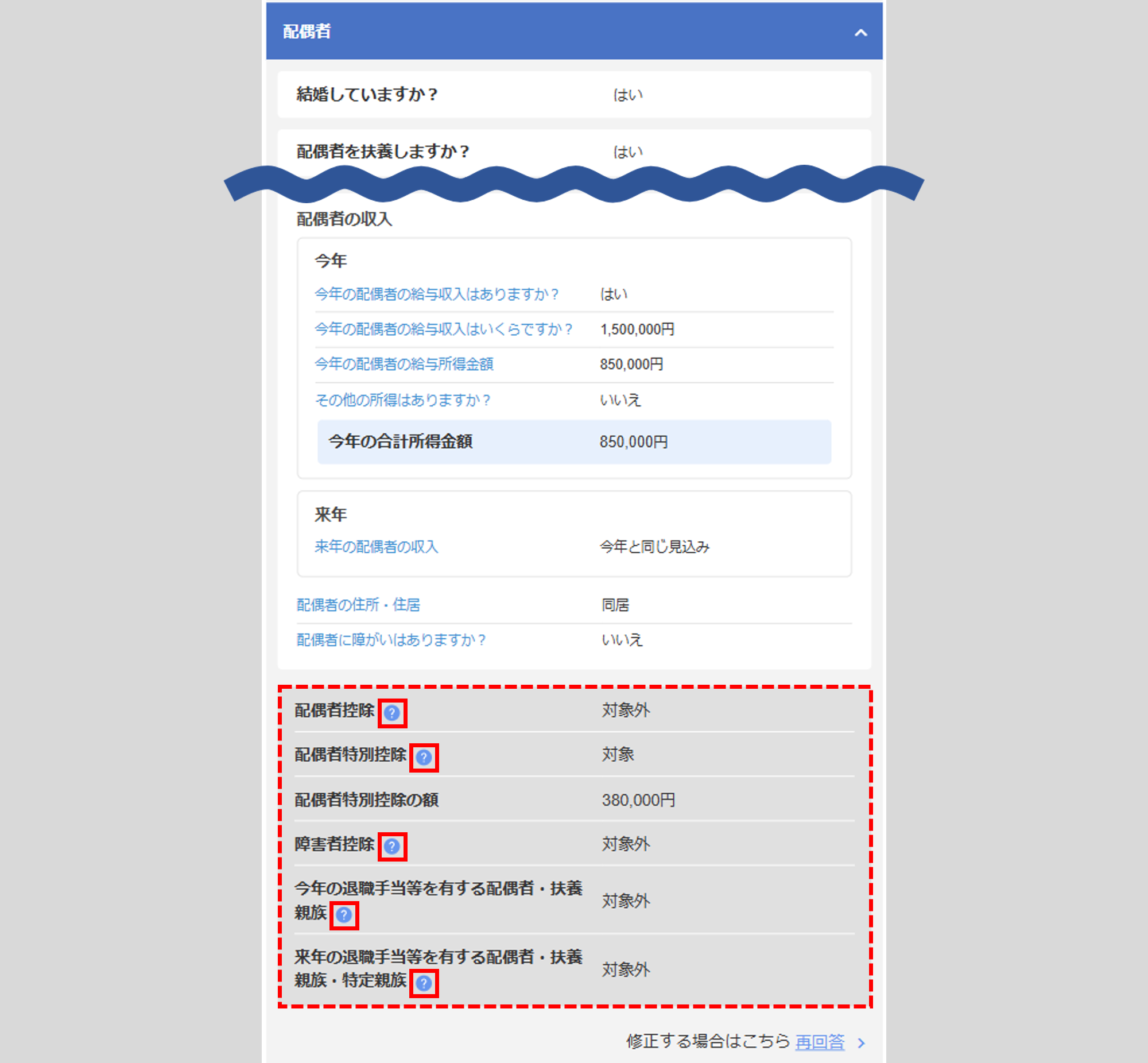Viewport: 1148px width, 1063px height.
Task: Click the 障害者控除 question mark icon
Action: (391, 846)
